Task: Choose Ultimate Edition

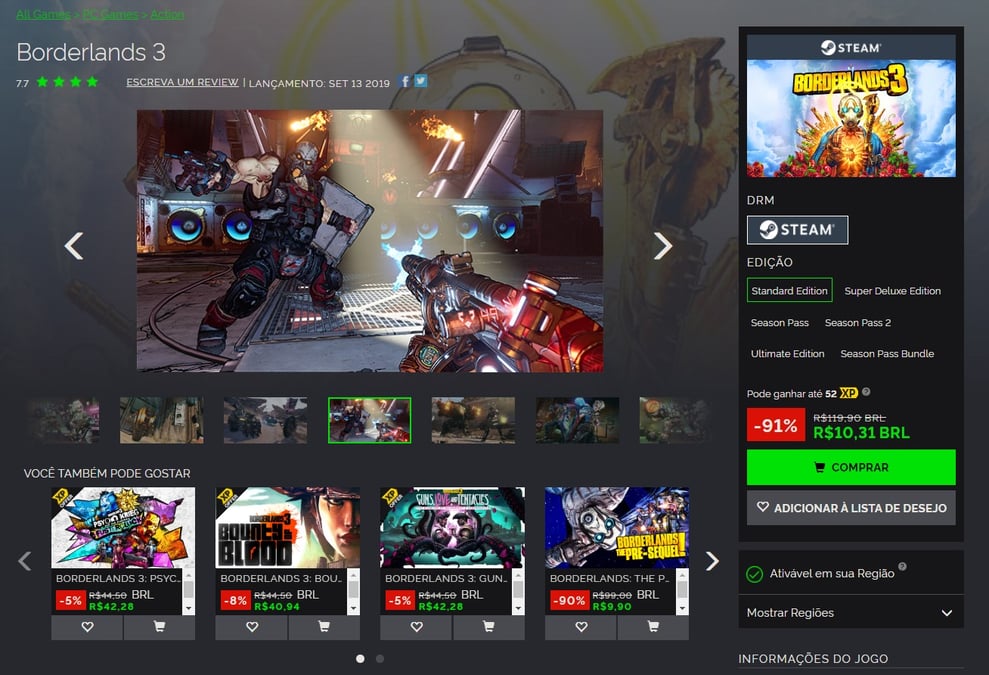Action: point(787,354)
